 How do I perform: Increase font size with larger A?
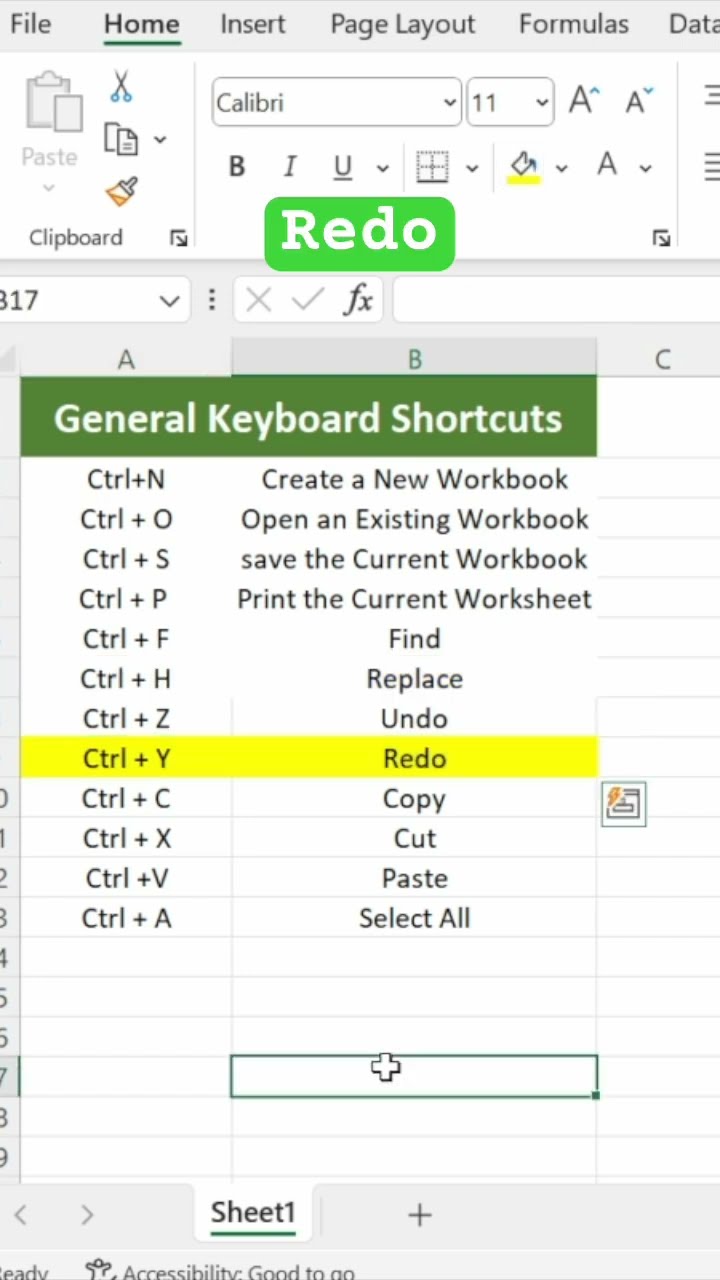click(x=584, y=102)
